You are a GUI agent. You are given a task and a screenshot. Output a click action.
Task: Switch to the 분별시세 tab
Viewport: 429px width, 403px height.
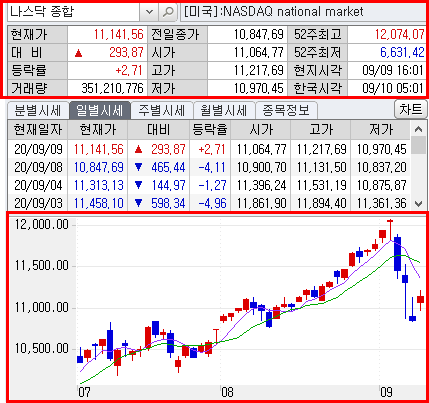(x=38, y=110)
